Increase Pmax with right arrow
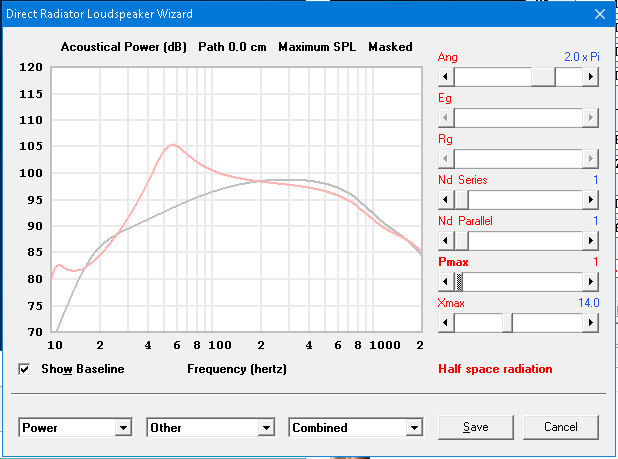The image size is (618, 459). point(590,281)
